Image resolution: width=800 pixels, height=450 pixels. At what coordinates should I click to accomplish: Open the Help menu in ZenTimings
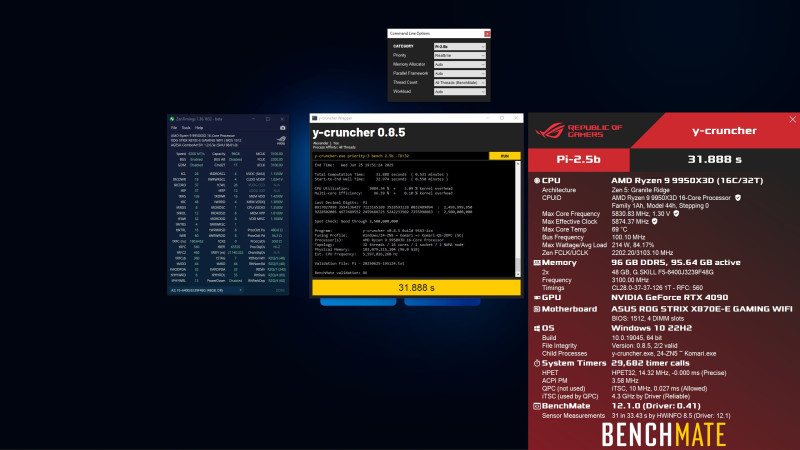click(x=199, y=128)
